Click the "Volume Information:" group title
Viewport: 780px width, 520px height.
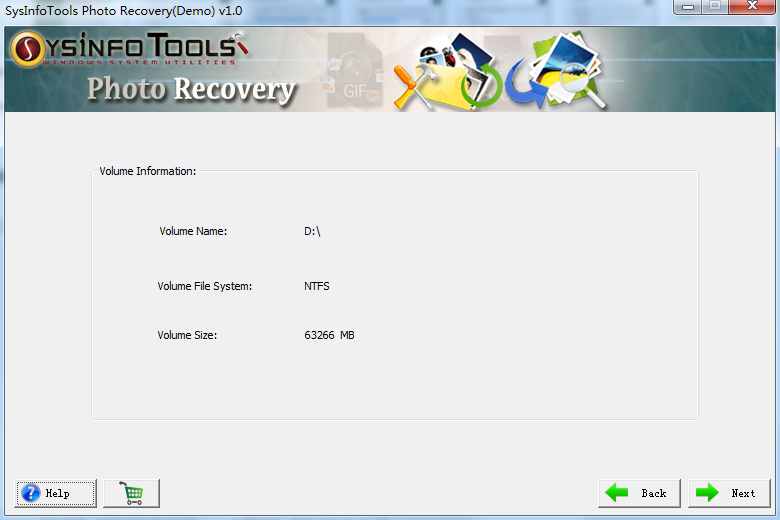click(x=148, y=171)
